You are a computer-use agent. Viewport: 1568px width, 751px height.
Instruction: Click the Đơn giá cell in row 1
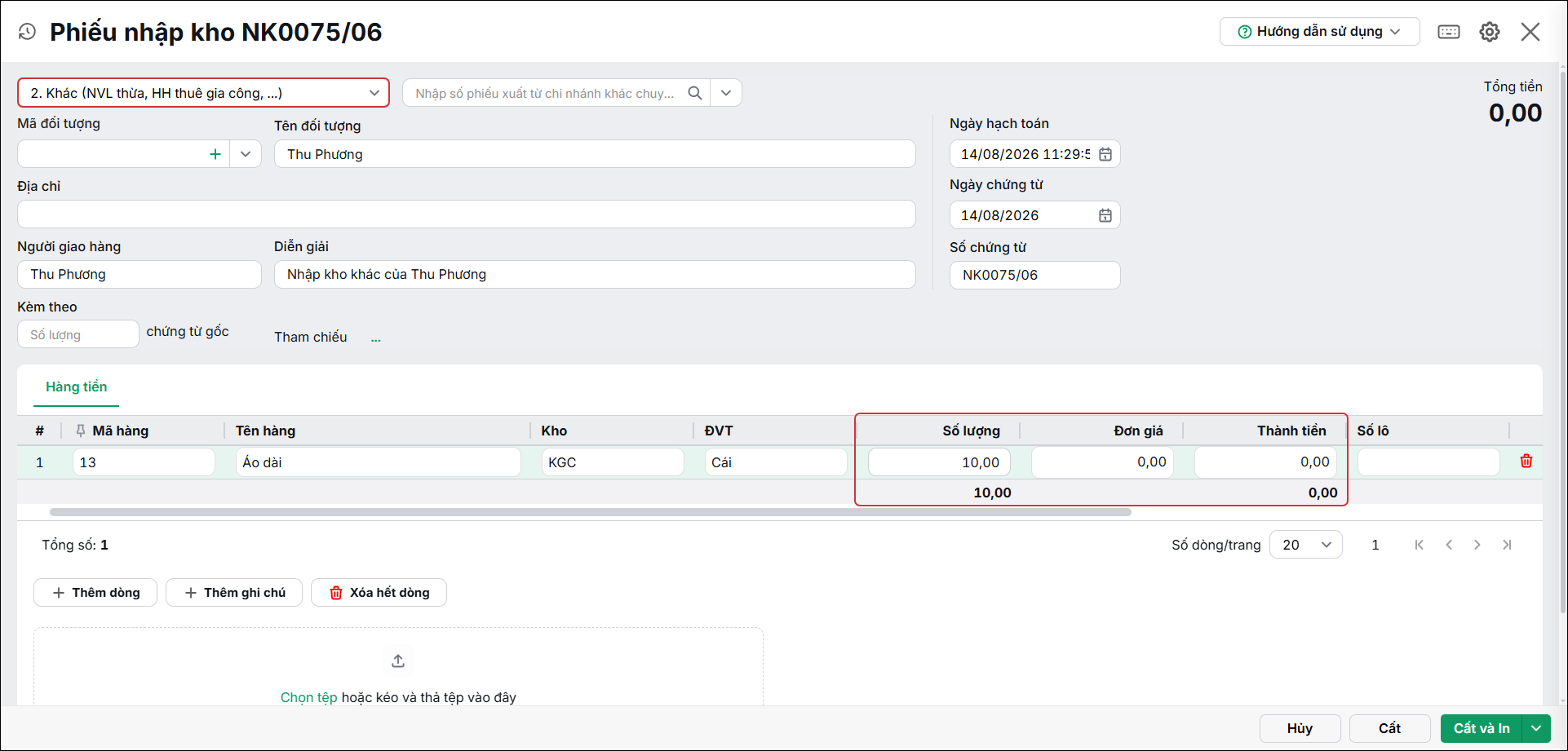point(1102,462)
